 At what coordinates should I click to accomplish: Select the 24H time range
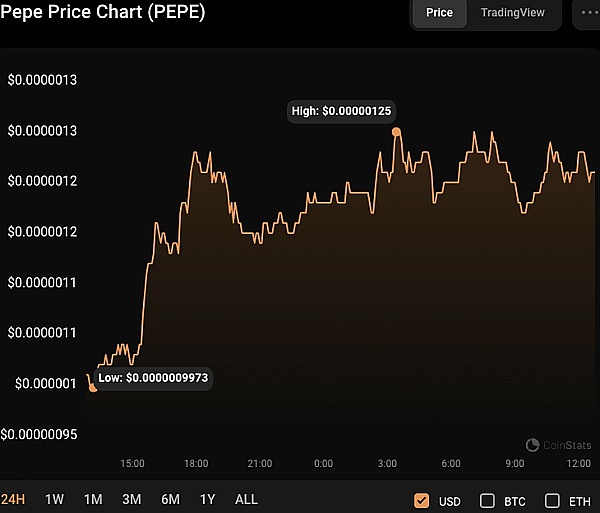tap(13, 499)
